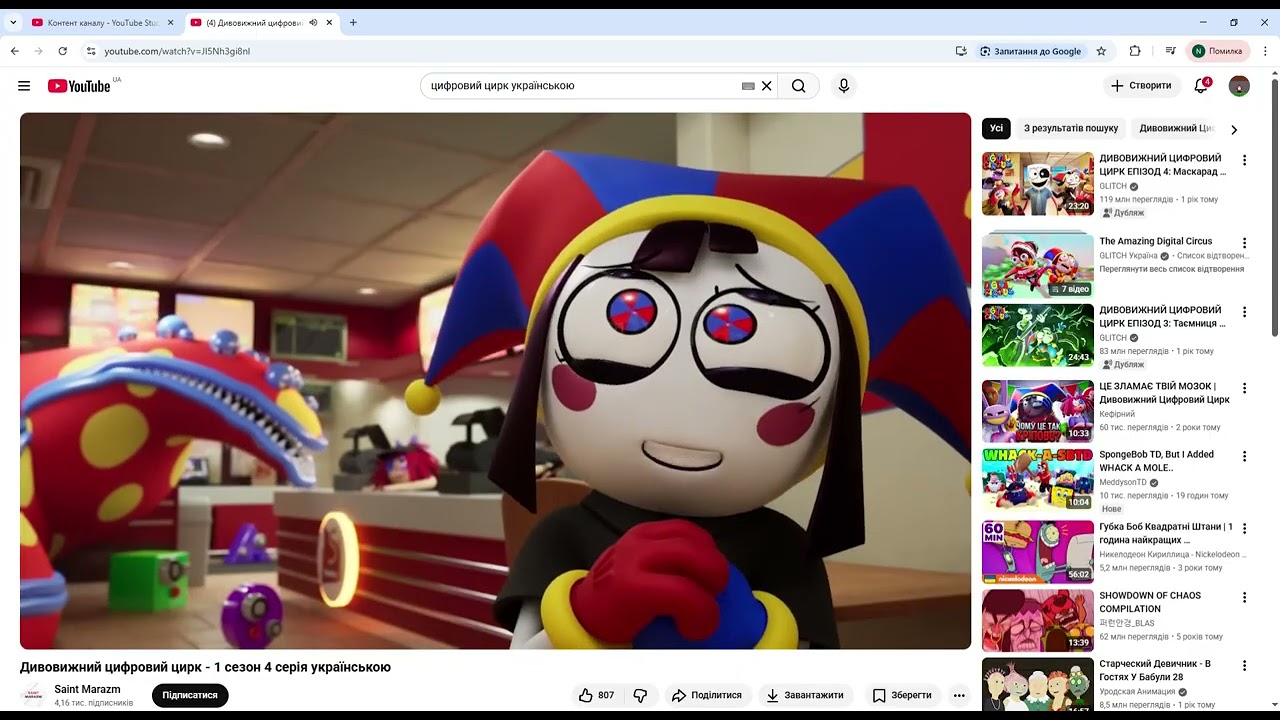
Task: Open the ЕПІЗОД 4: Маскарад thumbnail
Action: click(1038, 184)
